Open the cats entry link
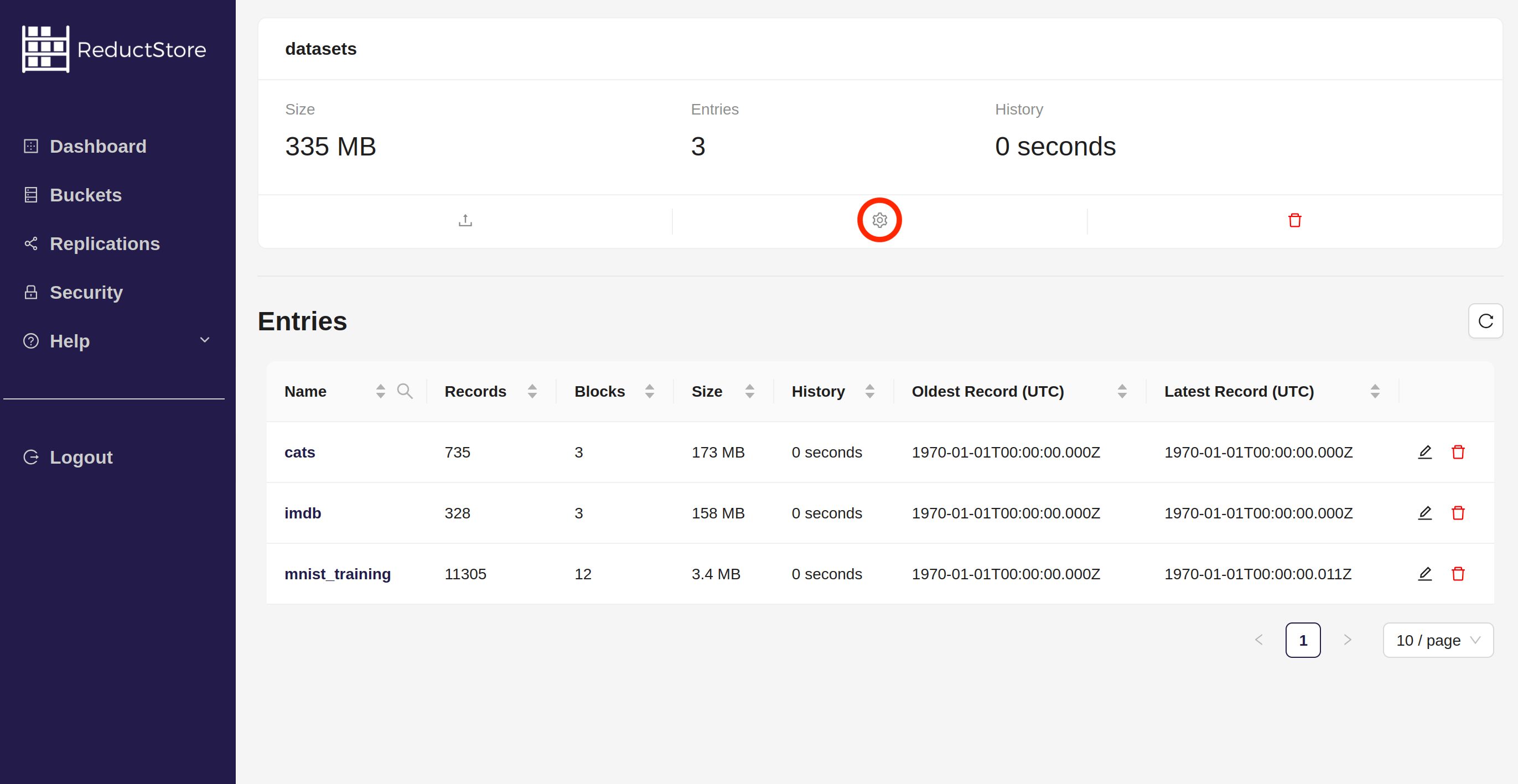 click(299, 452)
